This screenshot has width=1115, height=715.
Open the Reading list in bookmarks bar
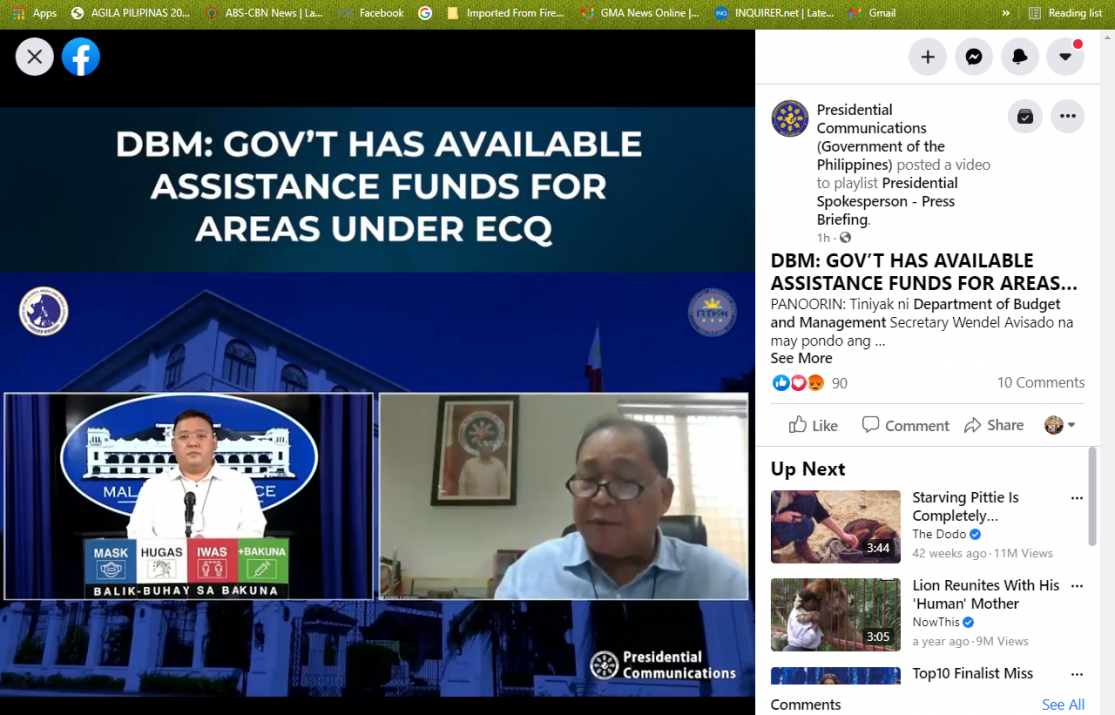1065,13
